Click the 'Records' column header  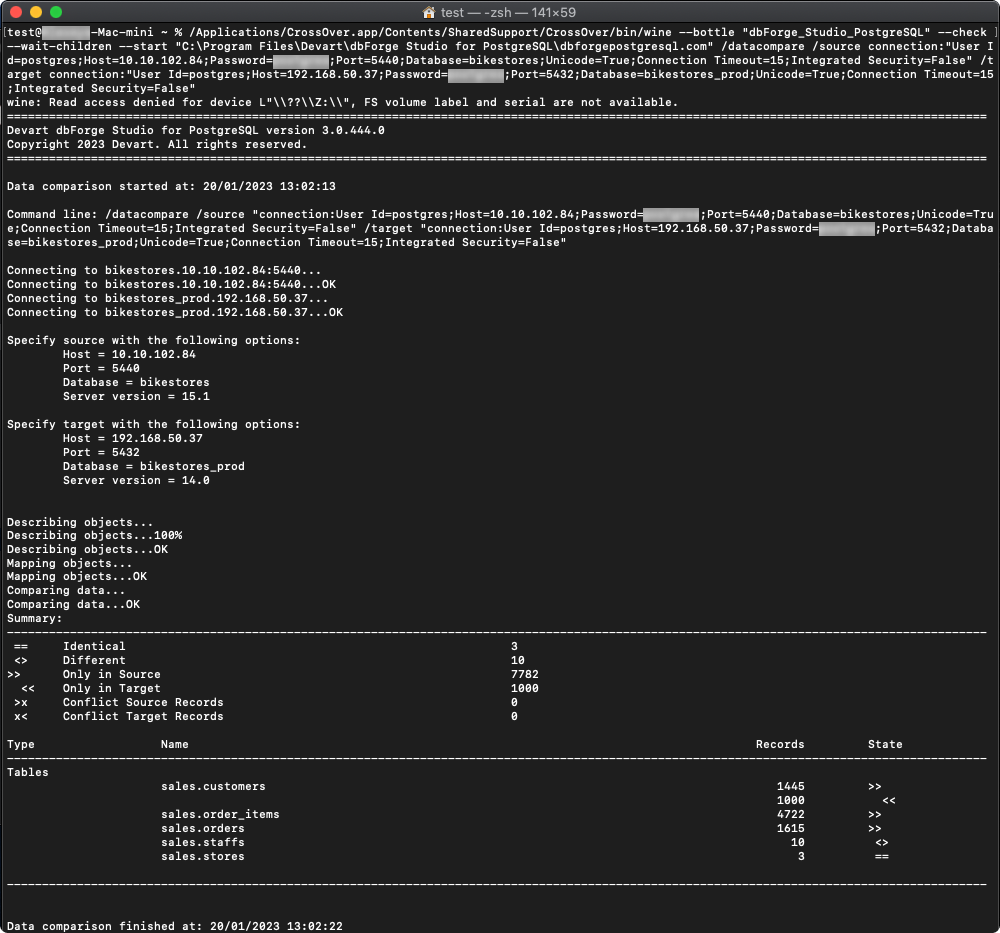780,745
